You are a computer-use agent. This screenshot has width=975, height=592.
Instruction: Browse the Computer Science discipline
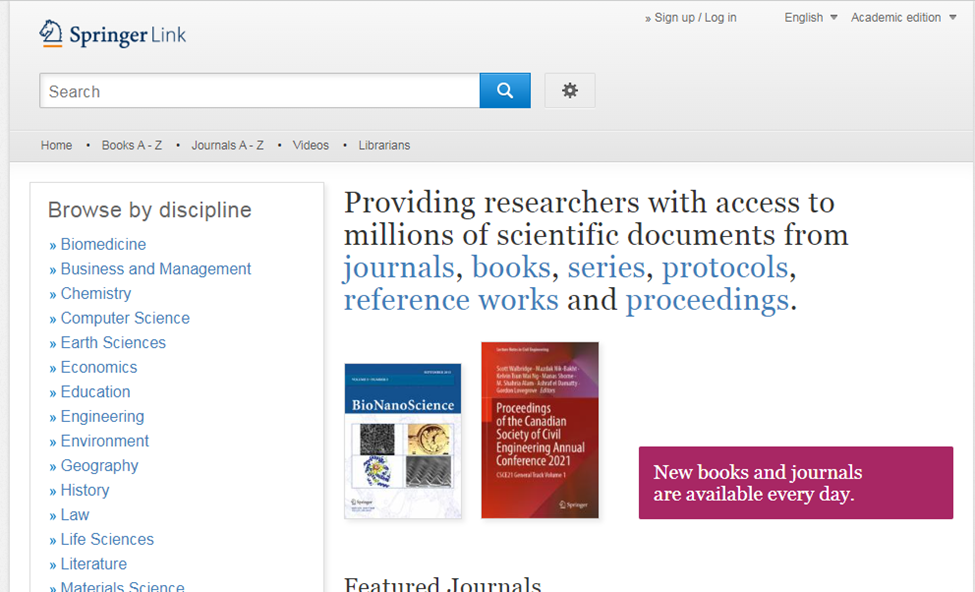124,318
